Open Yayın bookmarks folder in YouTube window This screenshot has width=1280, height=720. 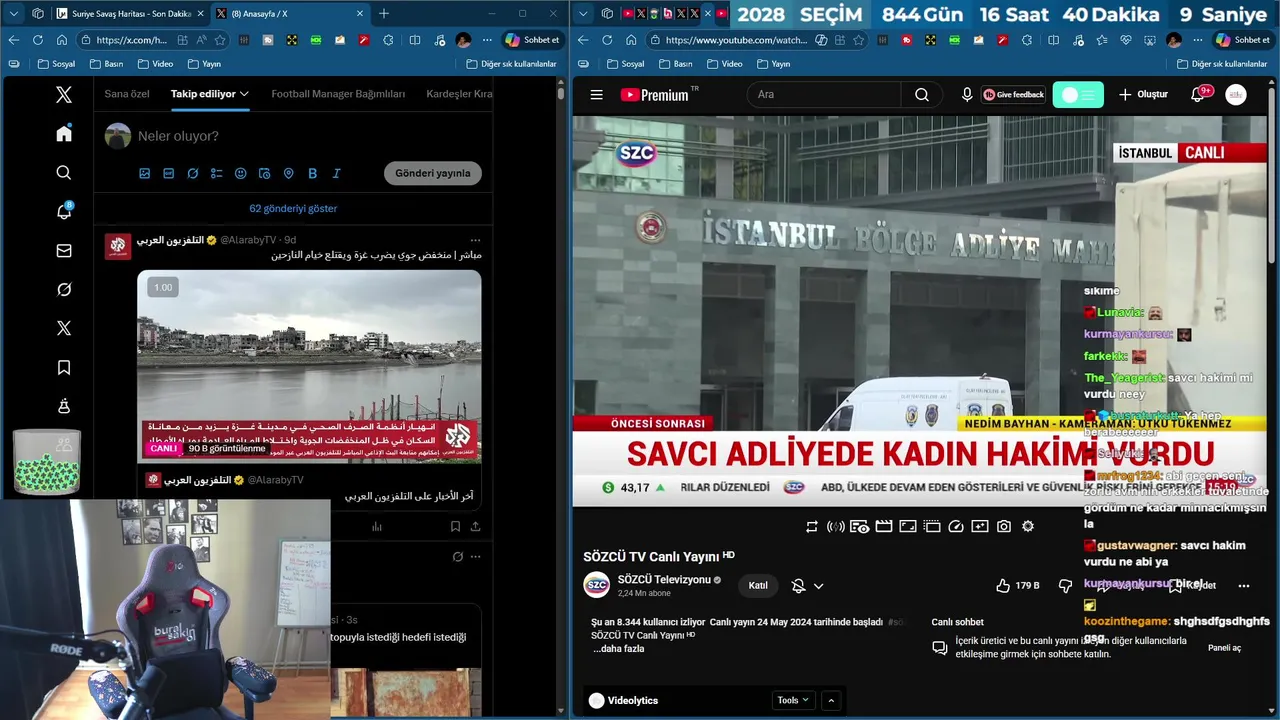click(x=774, y=63)
